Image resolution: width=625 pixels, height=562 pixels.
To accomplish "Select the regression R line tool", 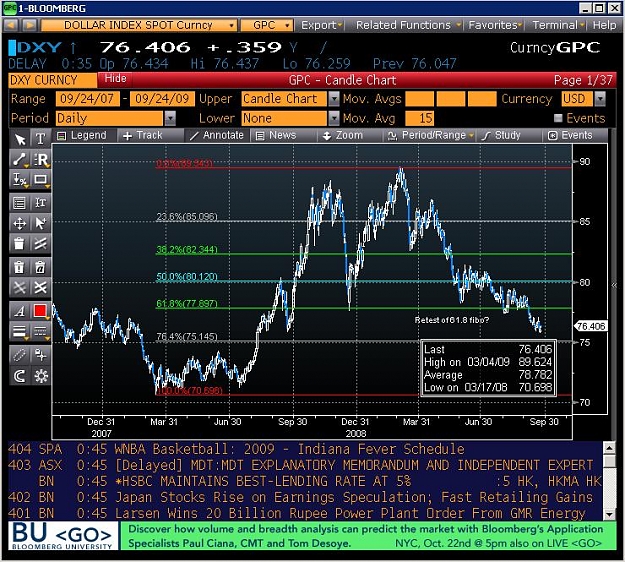I will click(x=40, y=159).
